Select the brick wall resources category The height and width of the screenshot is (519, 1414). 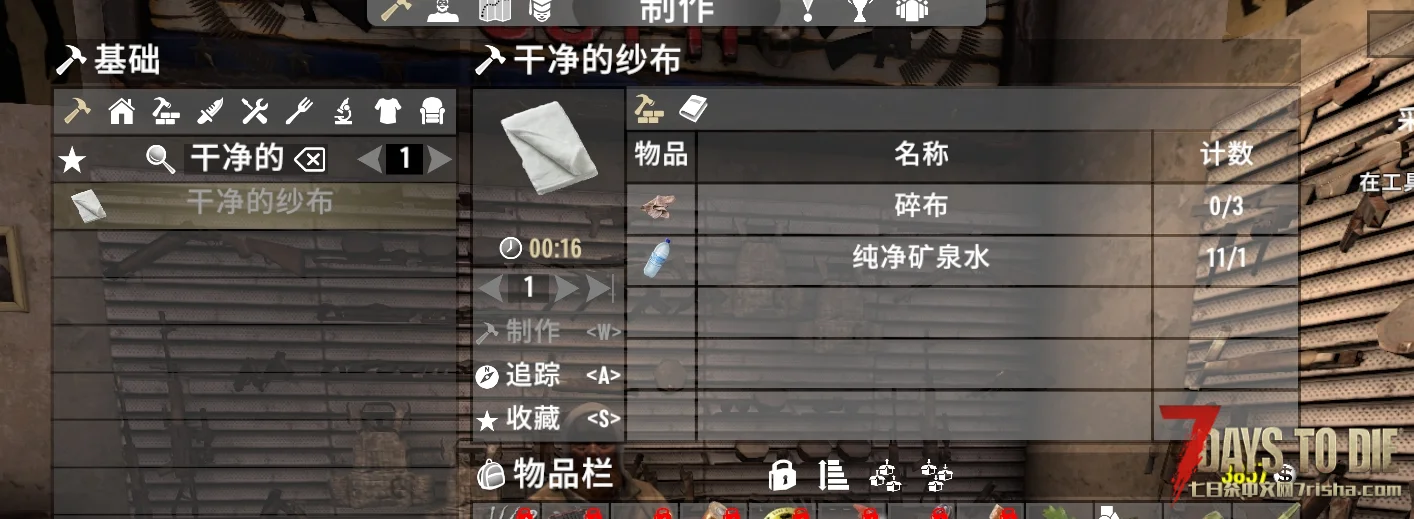pos(166,111)
